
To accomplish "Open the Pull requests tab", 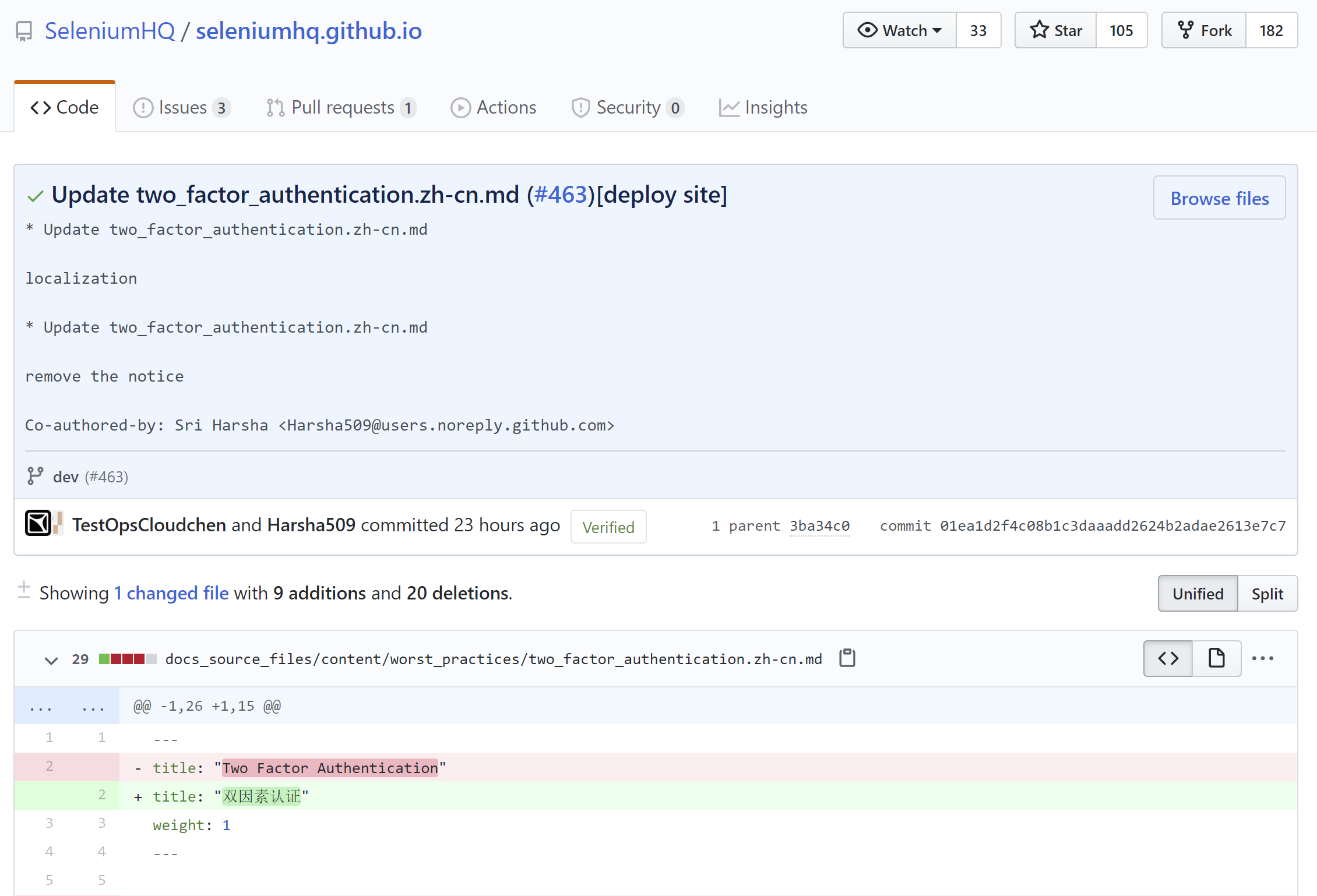I will (x=341, y=108).
